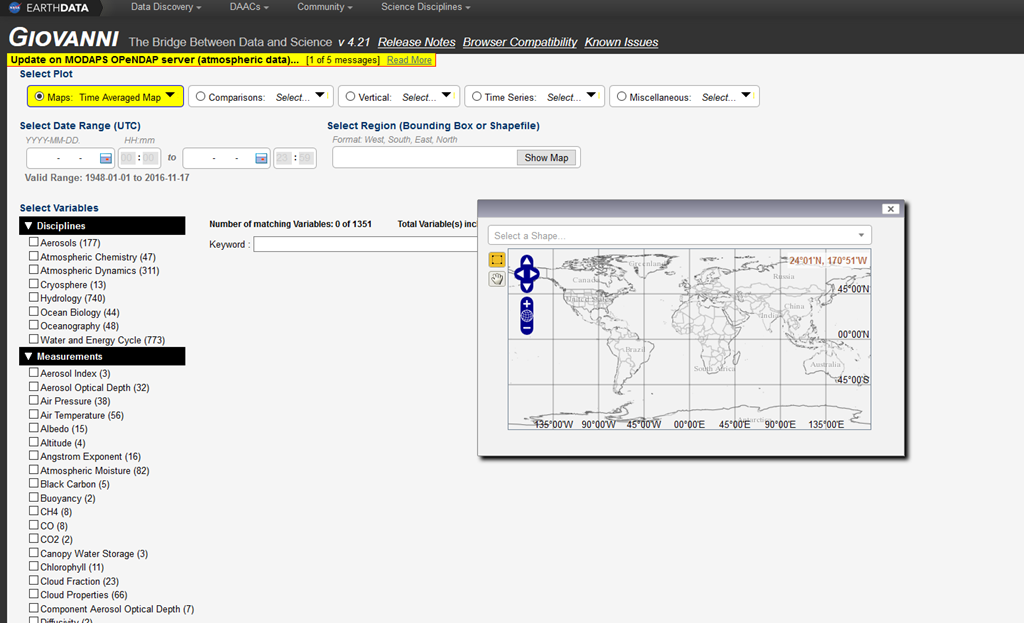Select the bounding box draw tool
The image size is (1024, 623).
click(497, 259)
